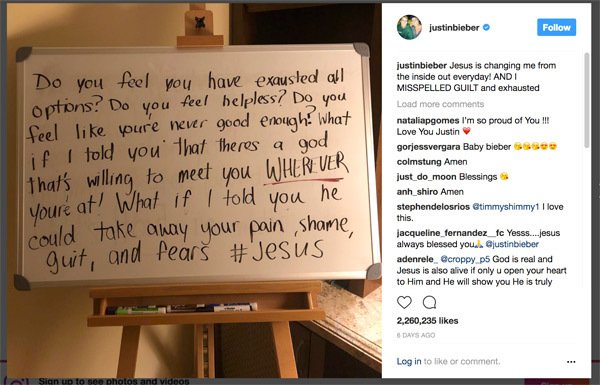The width and height of the screenshot is (600, 385).
Task: Open the 6 days ago timestamp
Action: tap(416, 335)
